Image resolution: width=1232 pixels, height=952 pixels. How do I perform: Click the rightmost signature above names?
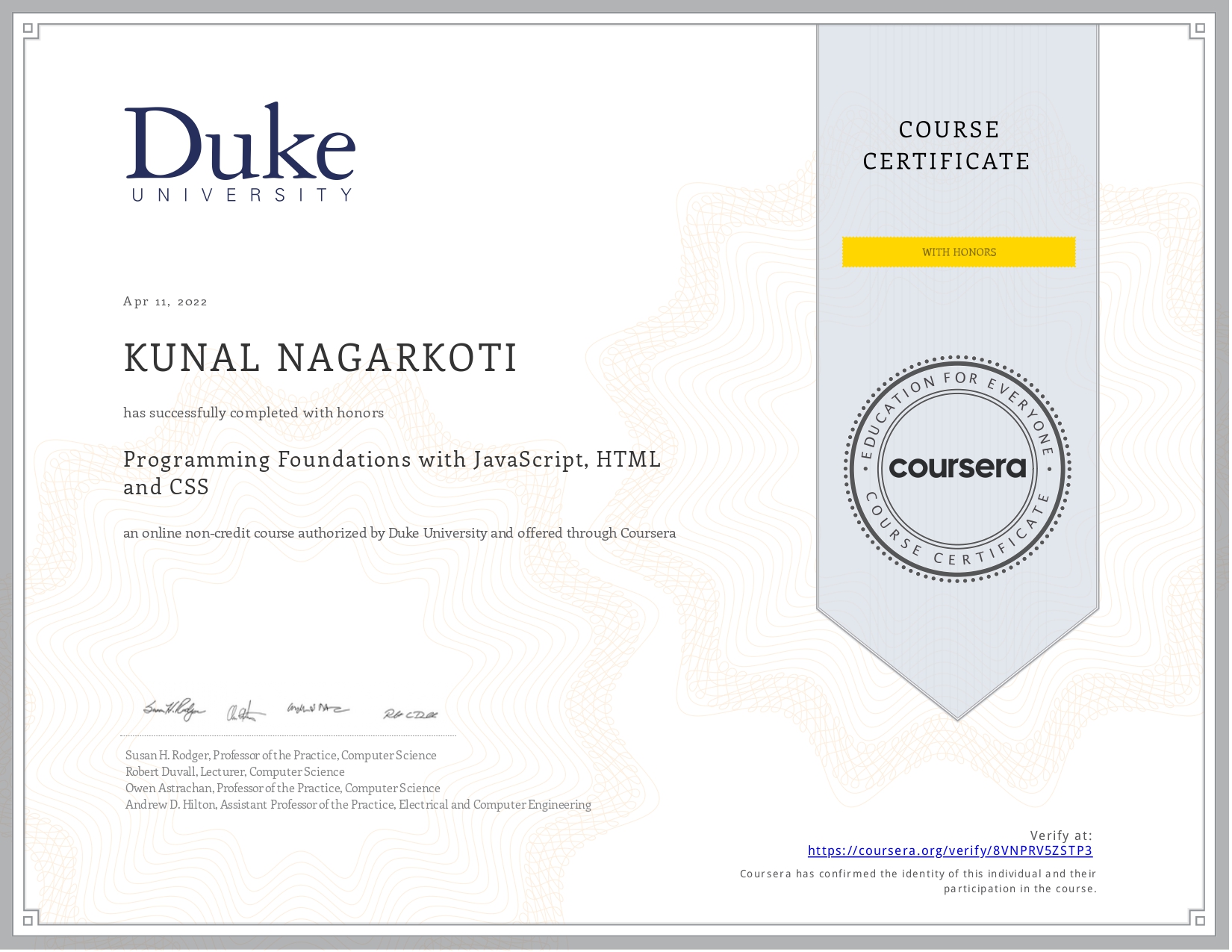coord(411,715)
